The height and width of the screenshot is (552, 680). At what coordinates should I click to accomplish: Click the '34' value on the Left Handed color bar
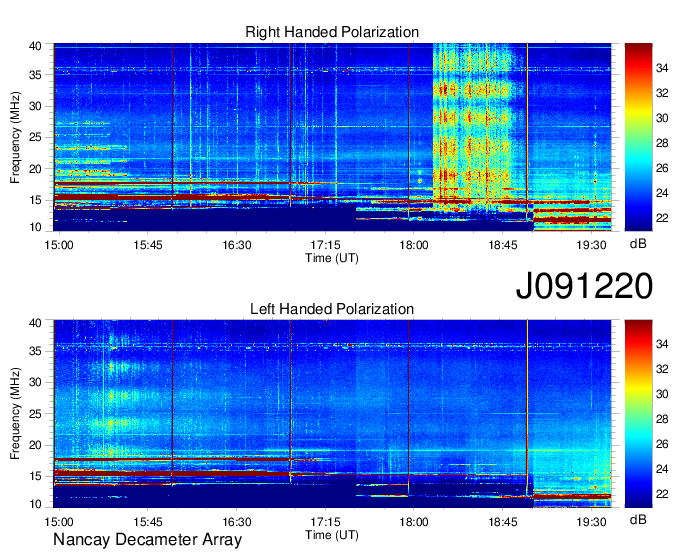pyautogui.click(x=662, y=344)
